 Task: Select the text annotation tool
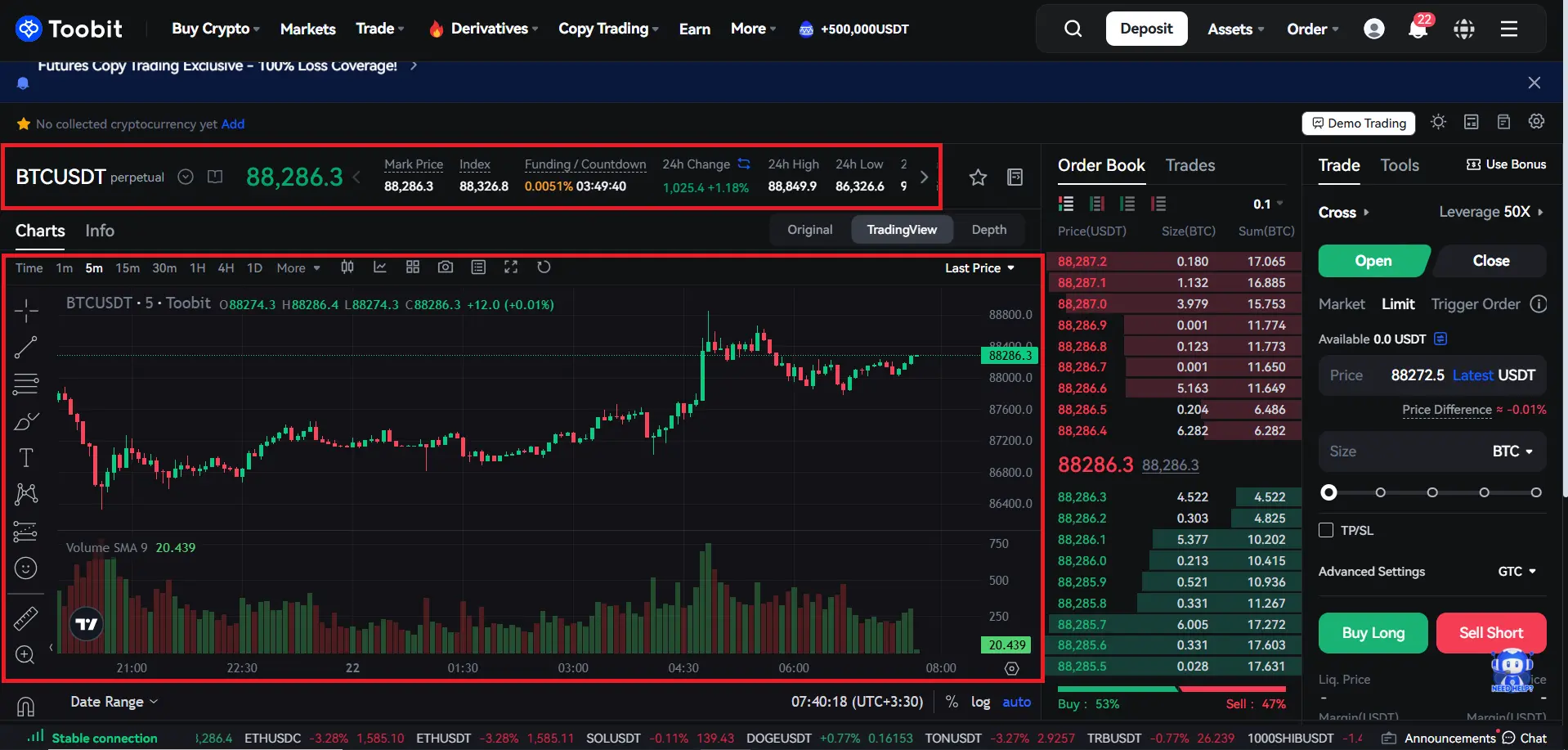[26, 457]
